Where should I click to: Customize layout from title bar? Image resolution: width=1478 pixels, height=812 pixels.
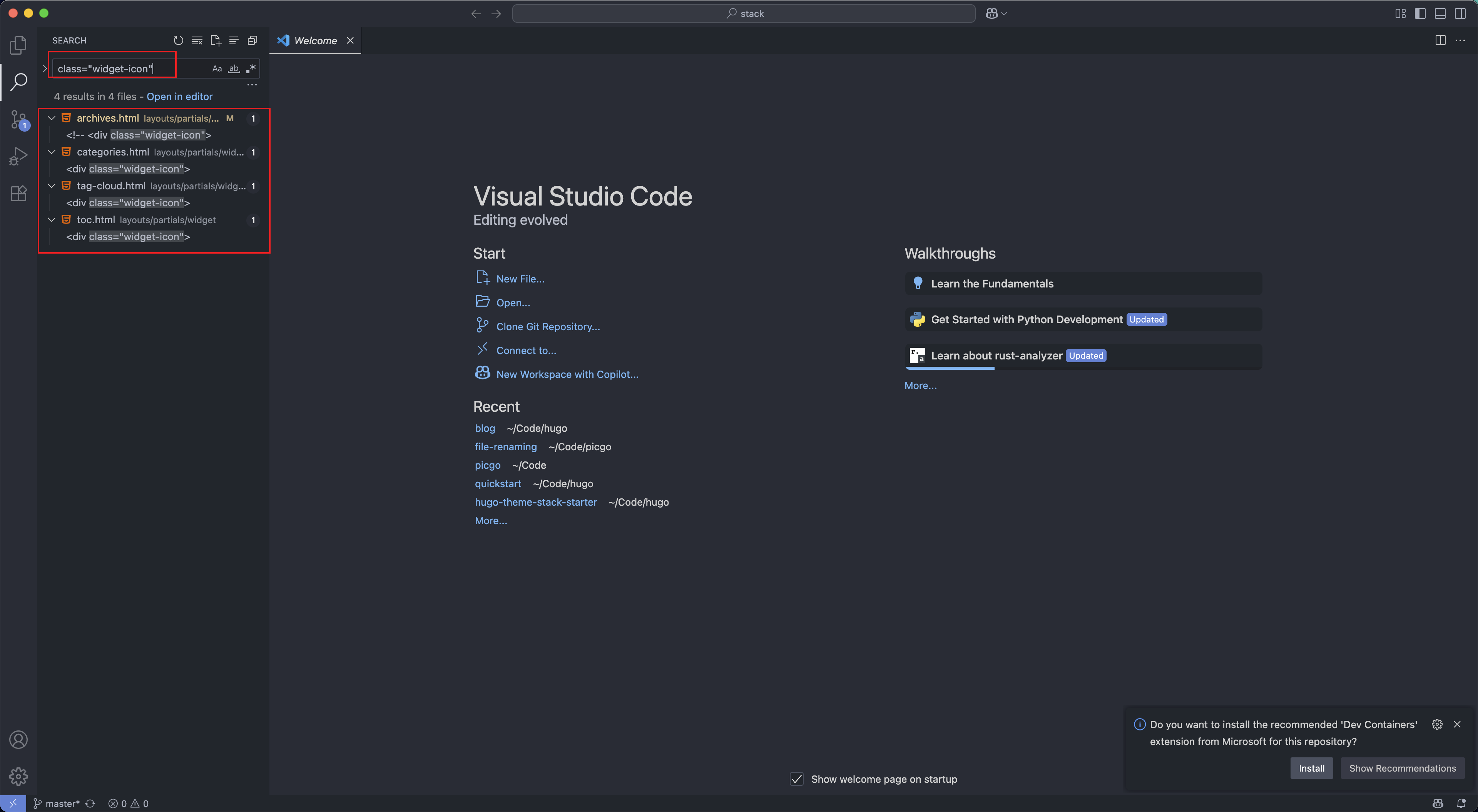pos(1401,14)
